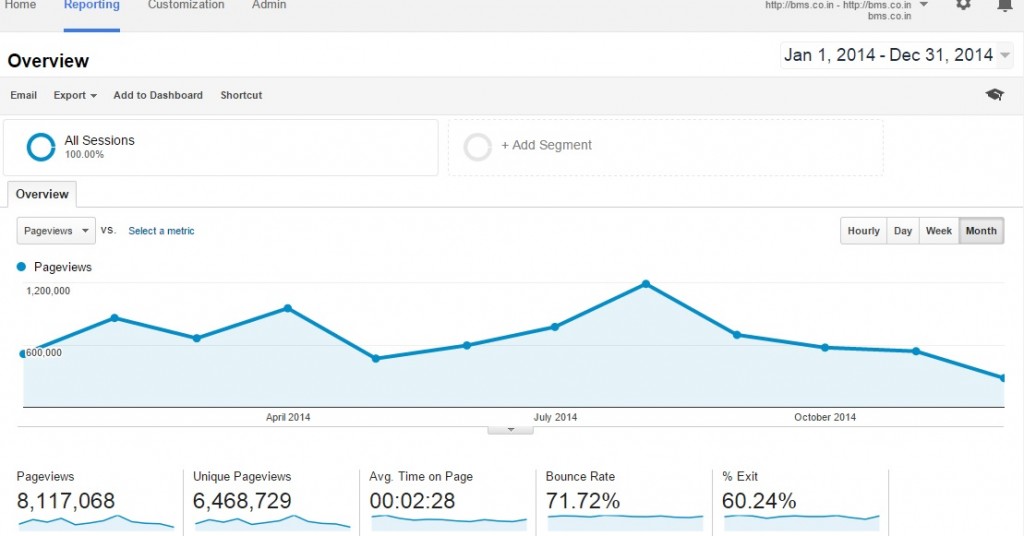Select the Month graph interval
Viewport: 1024px width, 536px height.
[981, 231]
